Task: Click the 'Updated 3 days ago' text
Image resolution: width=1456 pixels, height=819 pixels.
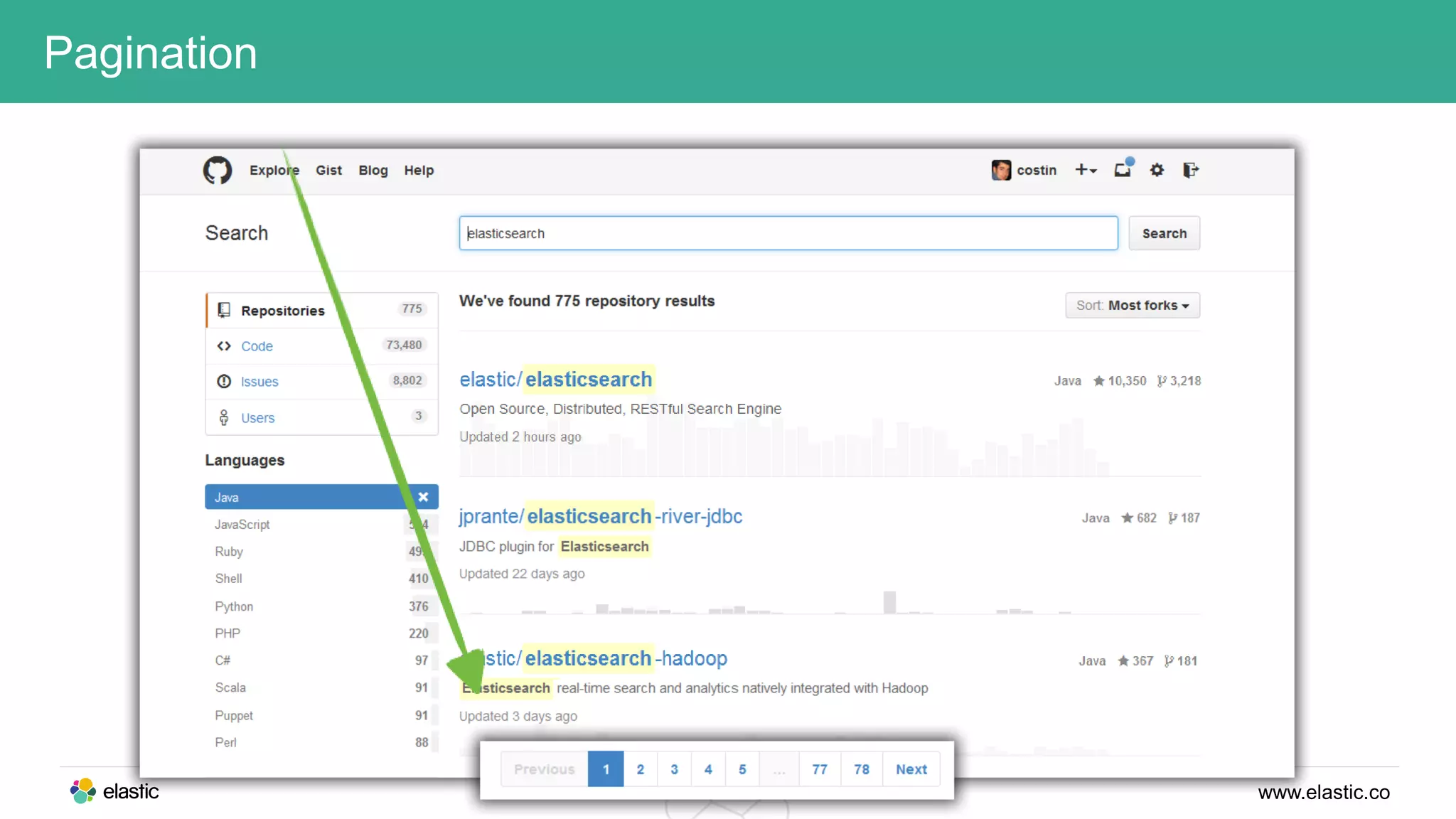Action: pyautogui.click(x=518, y=717)
